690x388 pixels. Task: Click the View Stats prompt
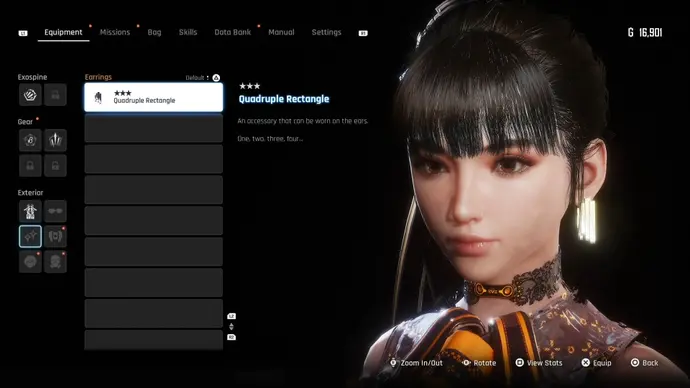[x=539, y=363]
